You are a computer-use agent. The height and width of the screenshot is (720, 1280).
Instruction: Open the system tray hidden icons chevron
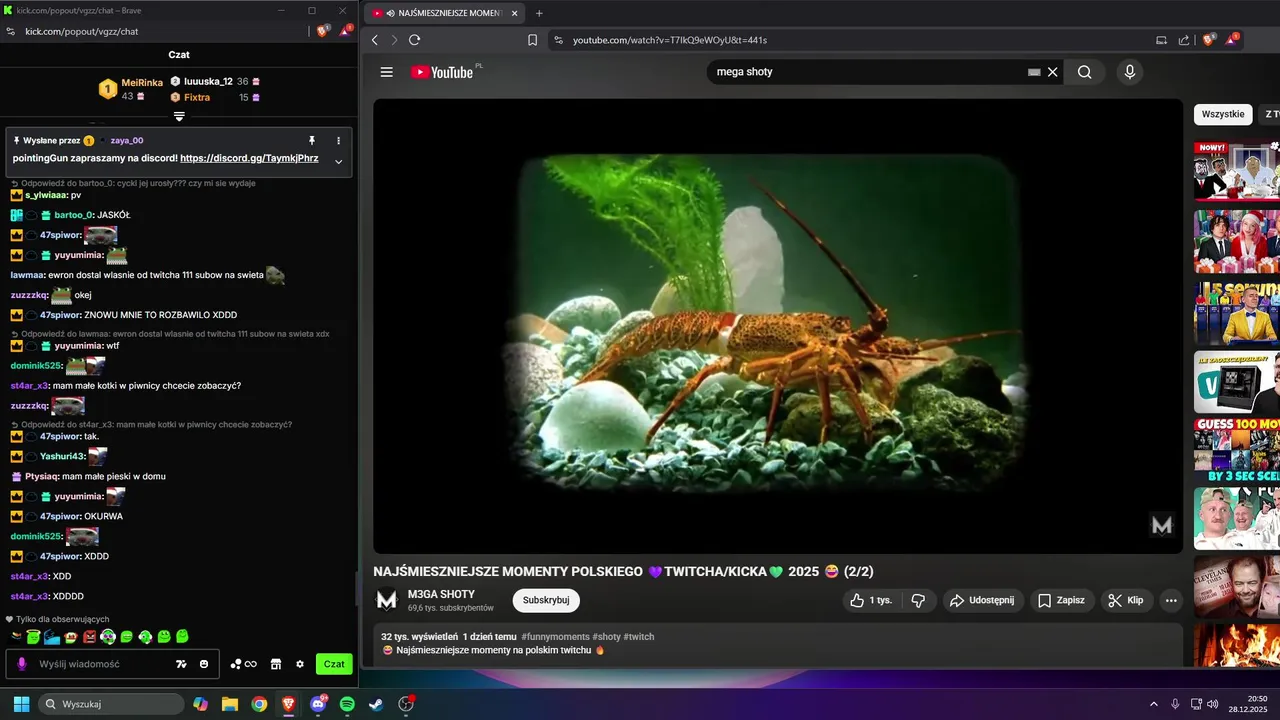[x=1153, y=704]
